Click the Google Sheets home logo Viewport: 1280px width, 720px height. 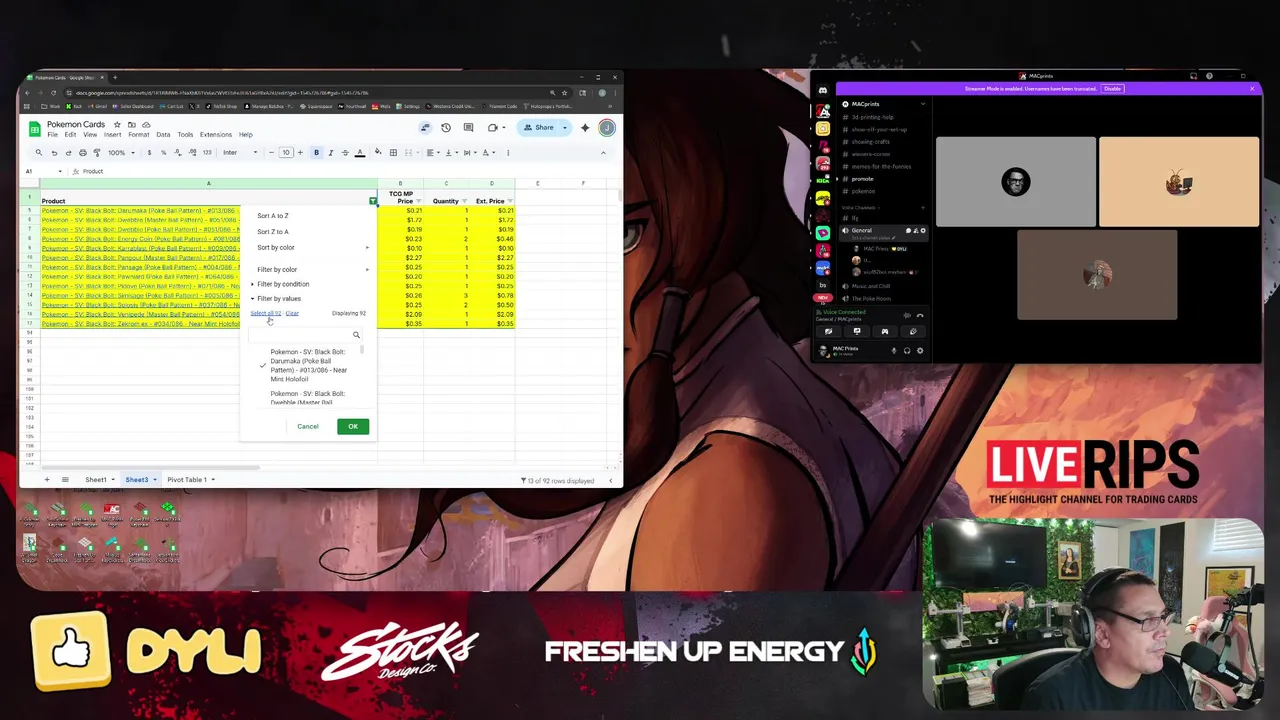(x=34, y=129)
